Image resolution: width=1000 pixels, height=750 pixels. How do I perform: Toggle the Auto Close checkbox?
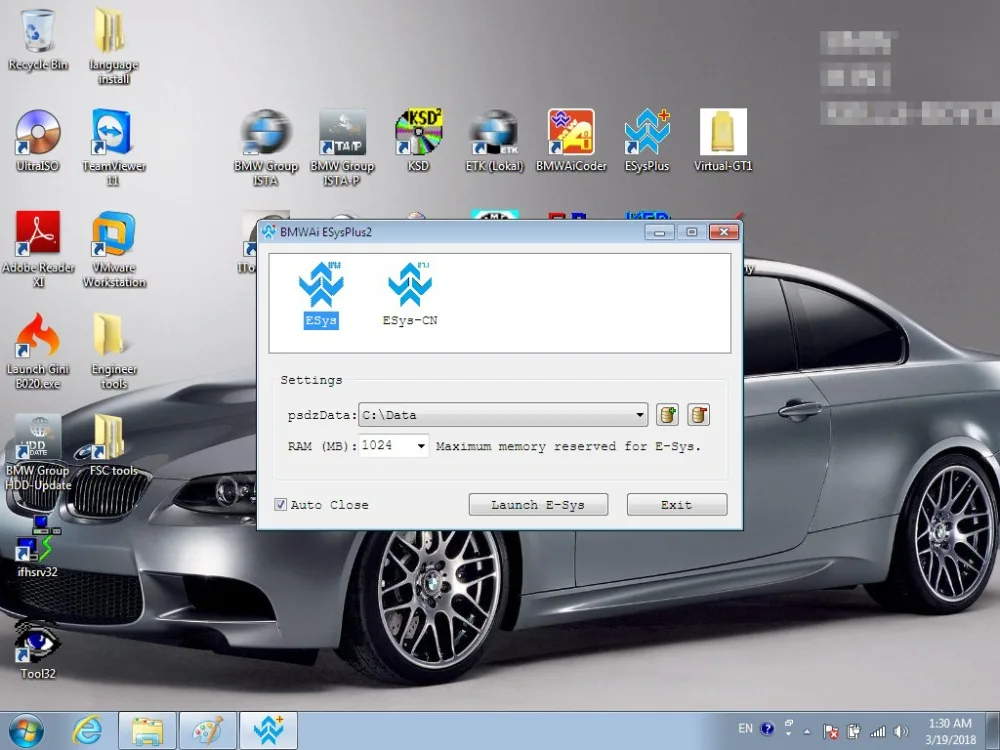[281, 504]
